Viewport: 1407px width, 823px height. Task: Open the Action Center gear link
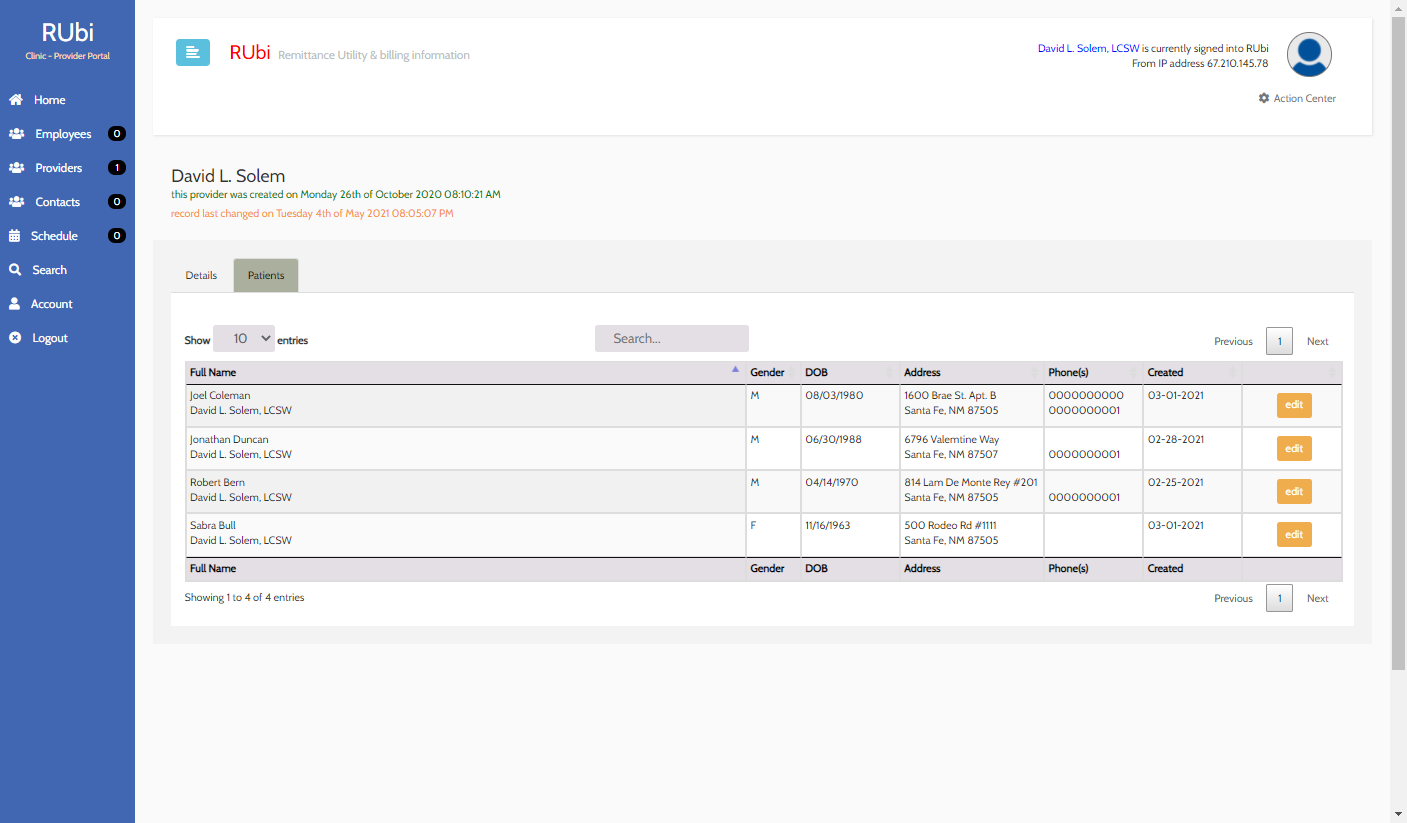[x=1297, y=98]
